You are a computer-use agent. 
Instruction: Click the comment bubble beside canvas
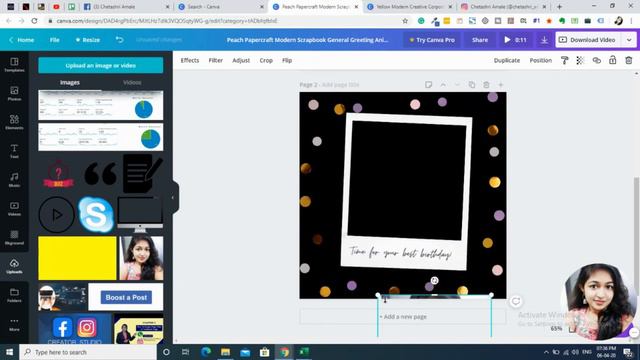pos(516,302)
